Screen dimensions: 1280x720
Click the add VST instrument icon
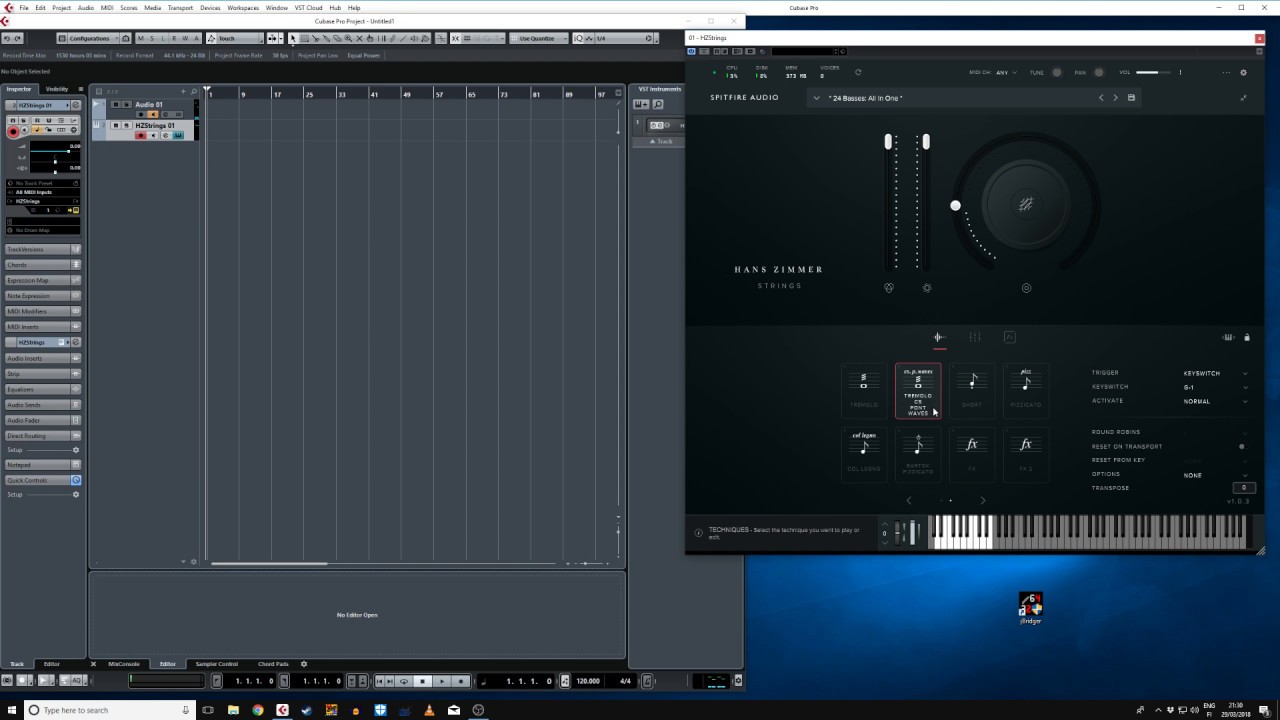(641, 104)
